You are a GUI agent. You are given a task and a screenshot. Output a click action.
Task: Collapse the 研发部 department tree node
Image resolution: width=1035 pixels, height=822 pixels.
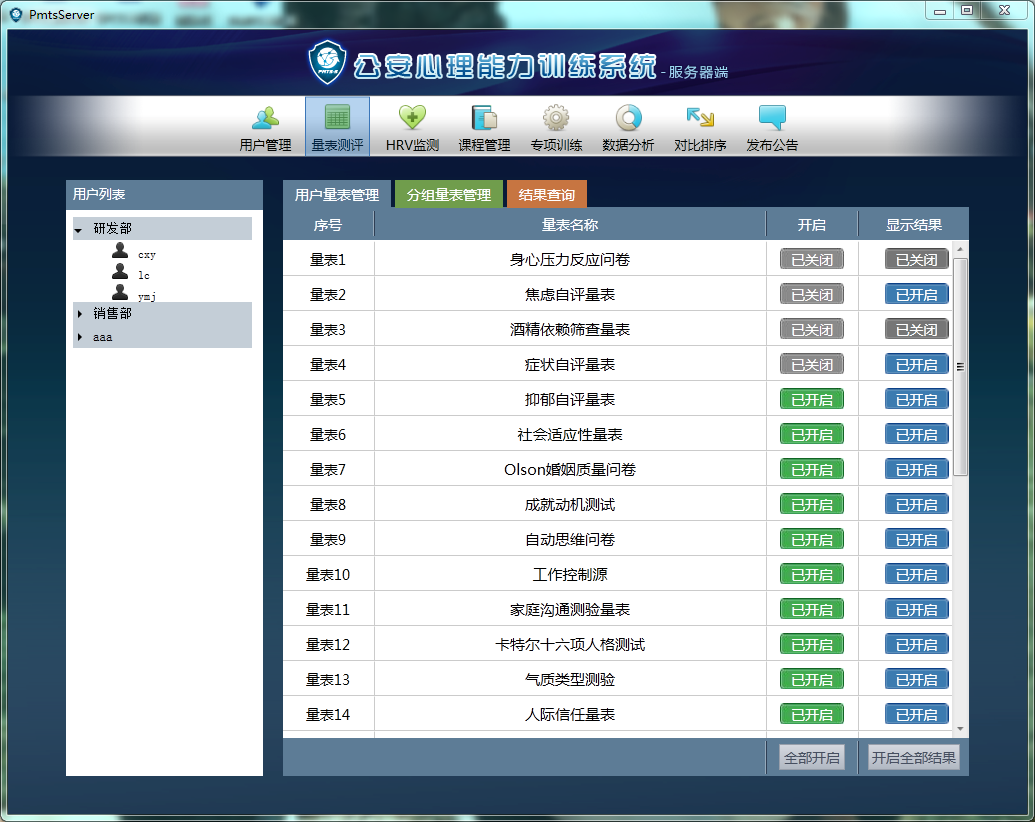(x=80, y=228)
